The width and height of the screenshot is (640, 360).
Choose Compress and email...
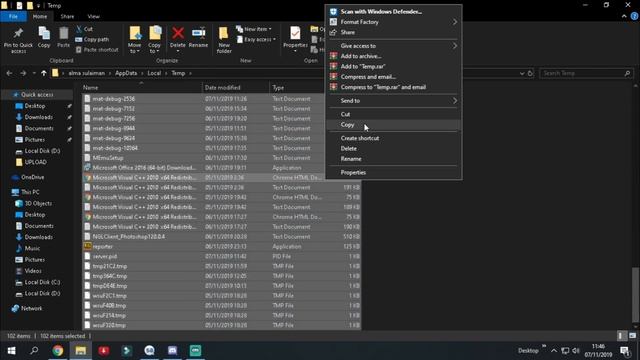pyautogui.click(x=394, y=77)
